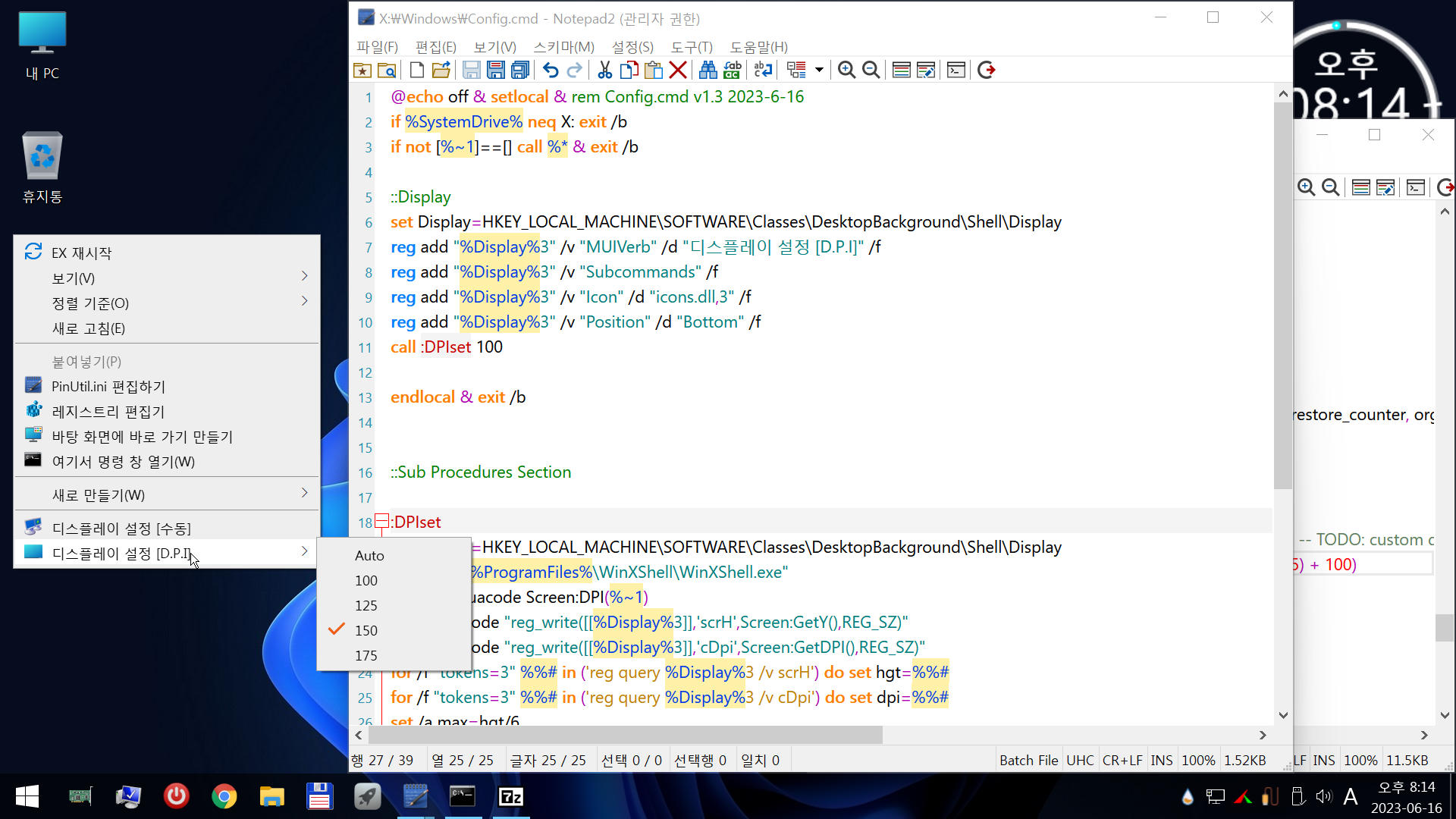The width and height of the screenshot is (1456, 819).
Task: Click the grayed Save disk icon
Action: point(471,71)
